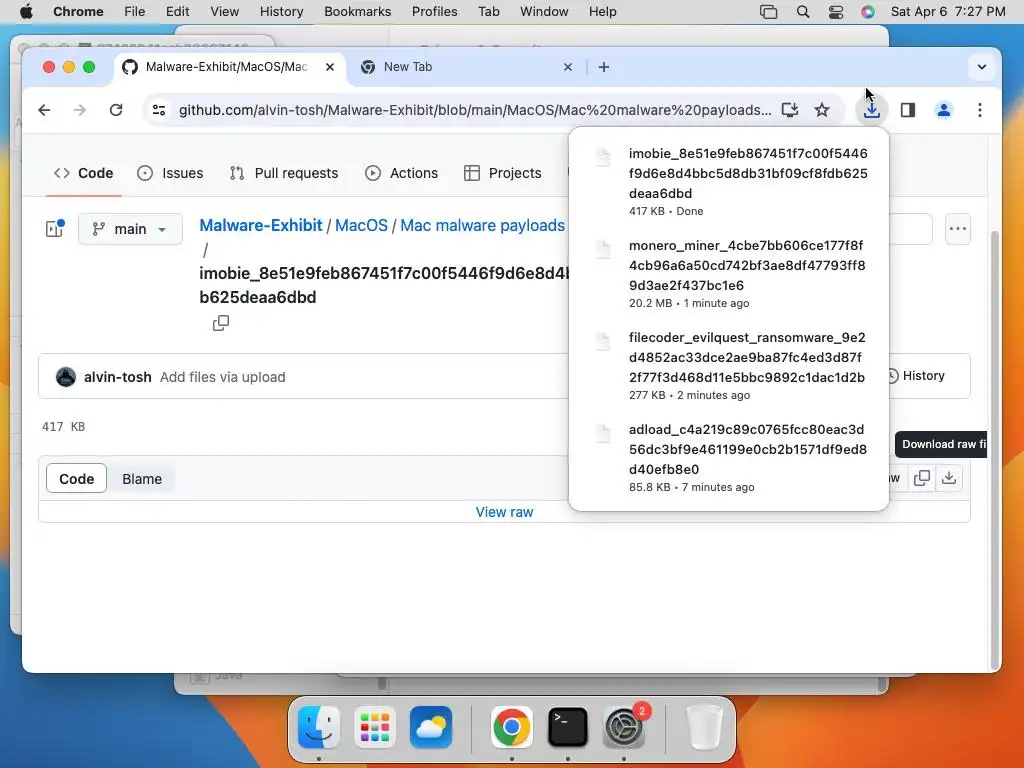Open the main branch dropdown
This screenshot has width=1024, height=768.
[x=130, y=229]
